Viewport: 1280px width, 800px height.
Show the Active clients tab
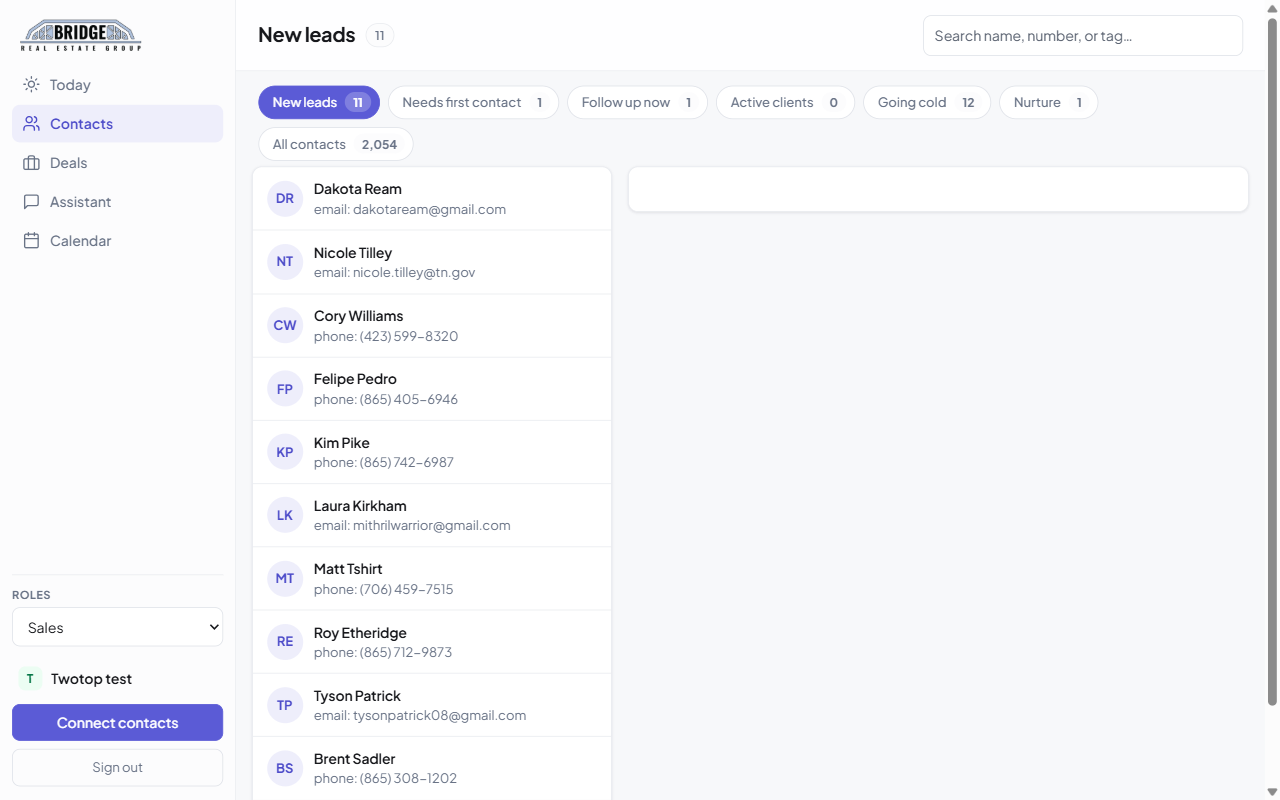click(785, 102)
